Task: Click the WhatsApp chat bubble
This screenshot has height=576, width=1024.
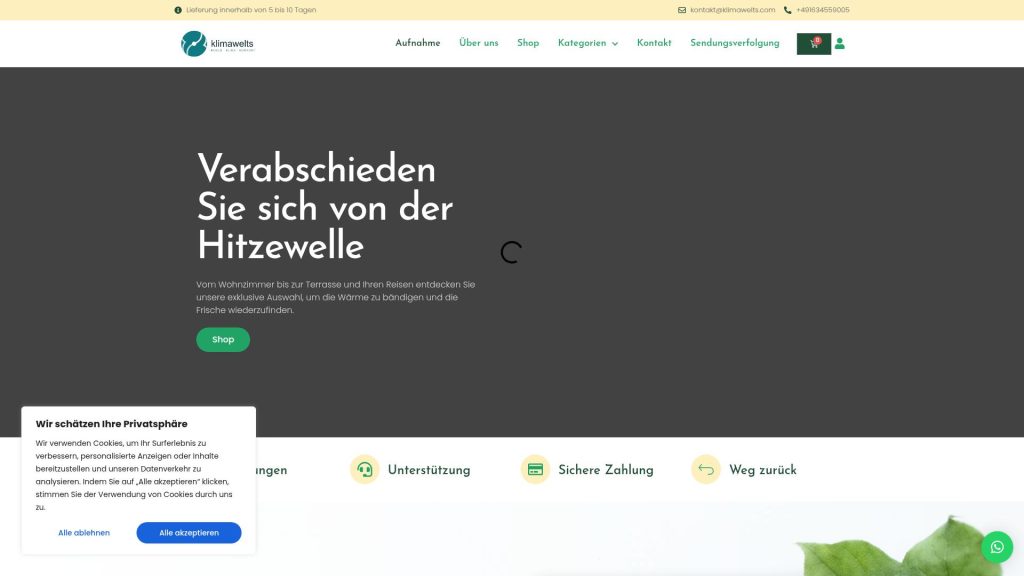Action: pyautogui.click(x=997, y=547)
